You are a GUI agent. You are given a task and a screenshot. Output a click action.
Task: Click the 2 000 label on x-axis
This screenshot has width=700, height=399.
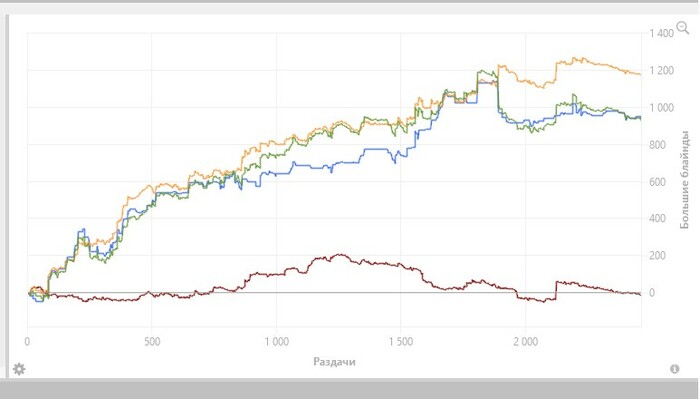click(x=525, y=342)
